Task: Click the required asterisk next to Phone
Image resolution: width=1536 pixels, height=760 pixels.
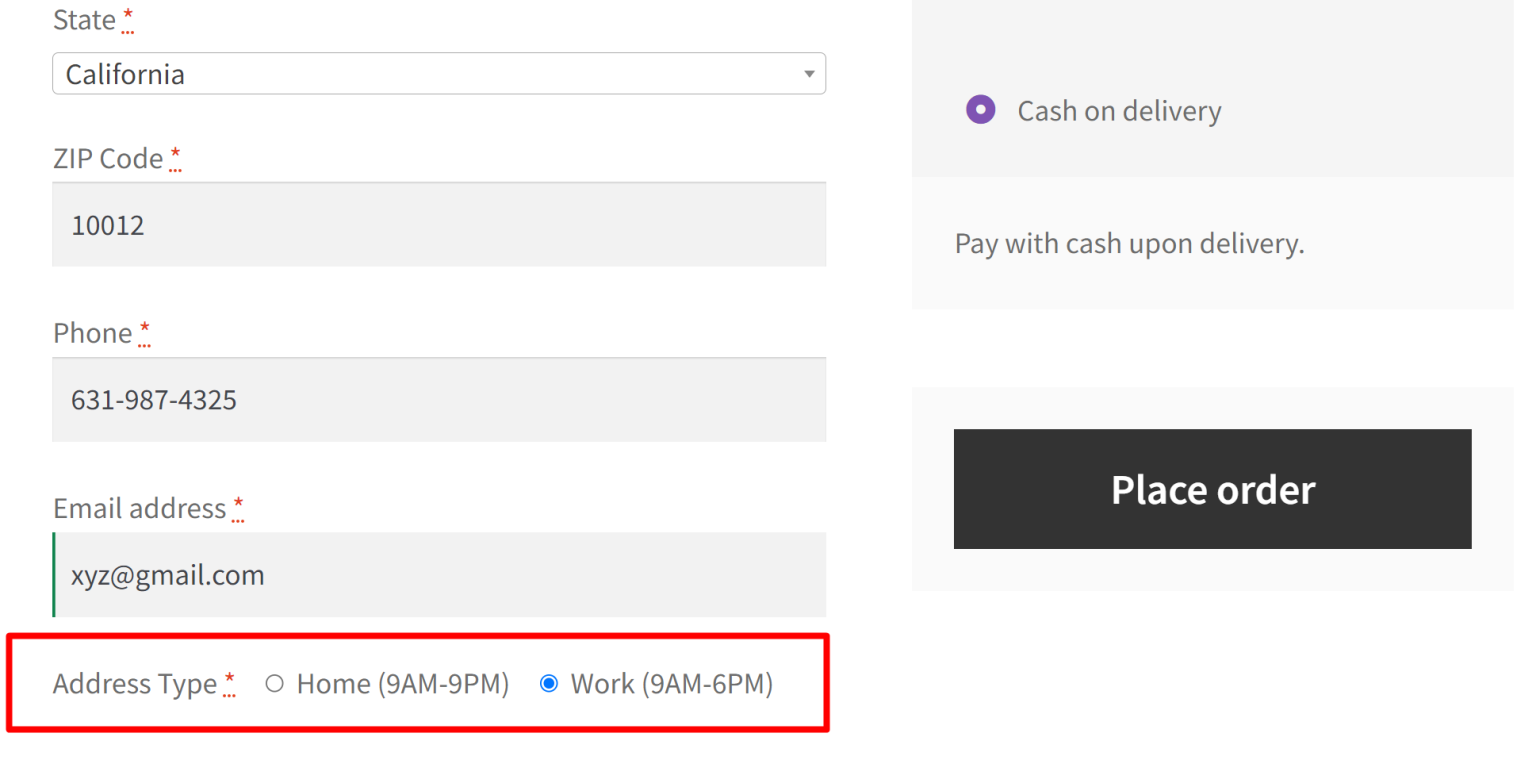Action: [144, 328]
